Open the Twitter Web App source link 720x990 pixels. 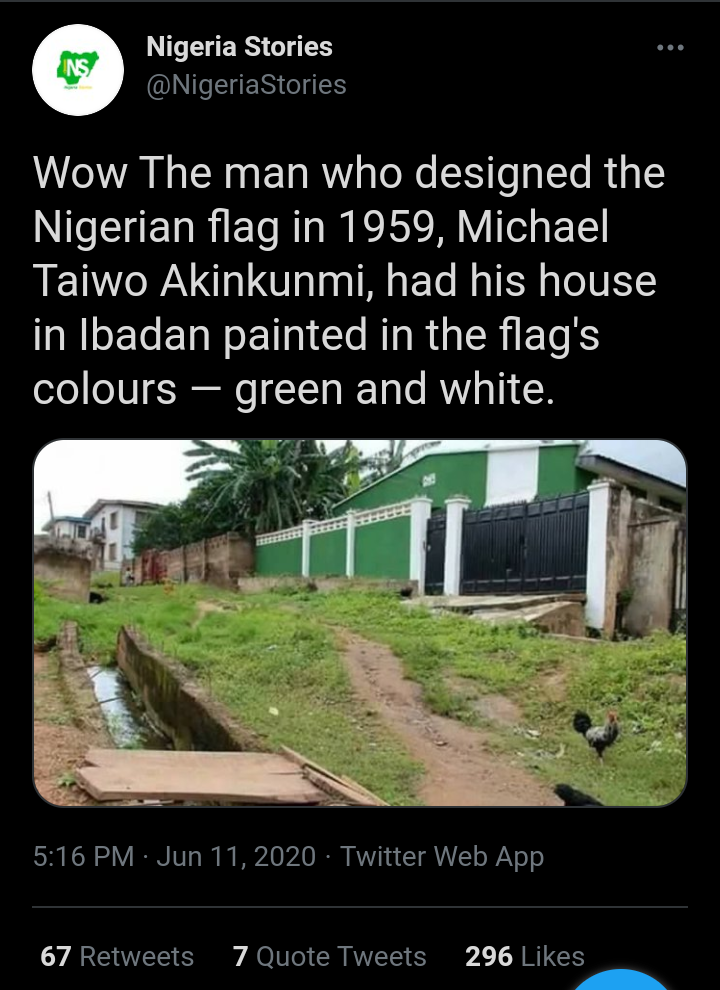tap(442, 857)
